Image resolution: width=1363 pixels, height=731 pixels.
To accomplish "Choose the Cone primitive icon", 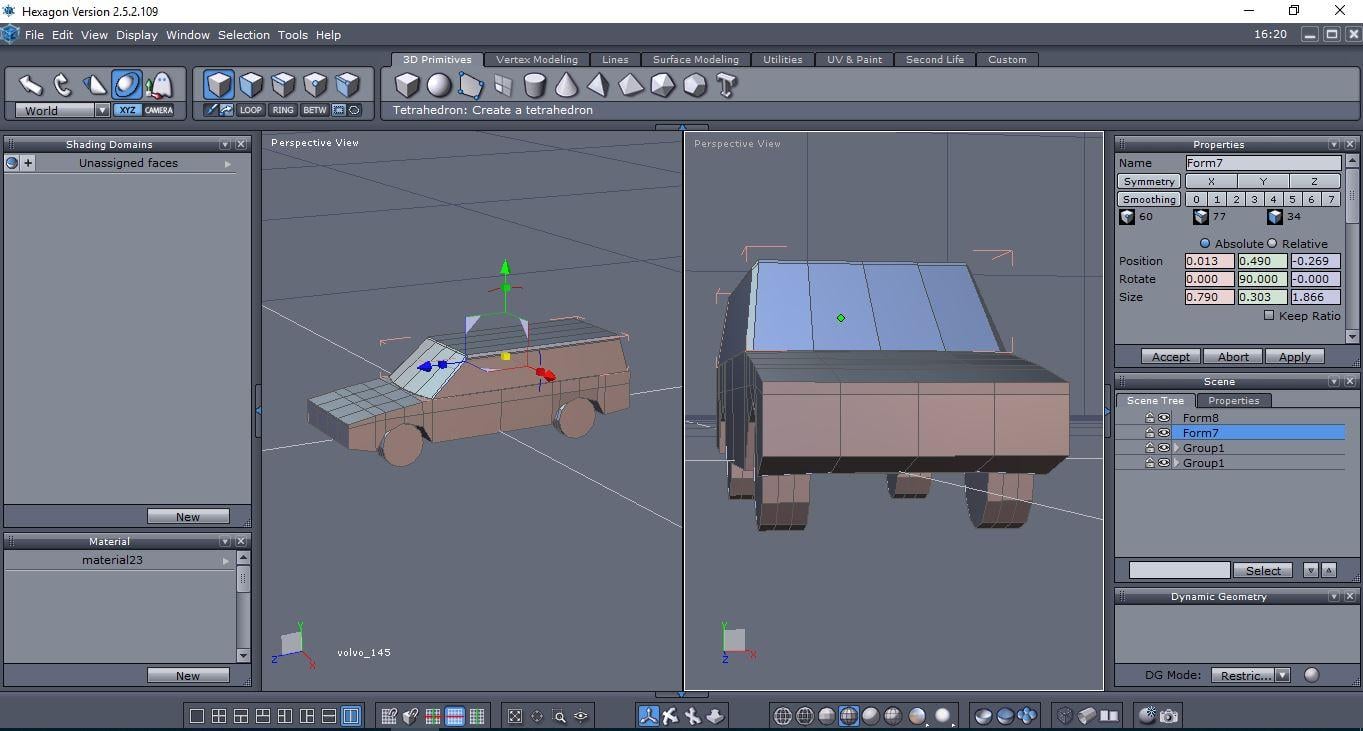I will pos(566,85).
